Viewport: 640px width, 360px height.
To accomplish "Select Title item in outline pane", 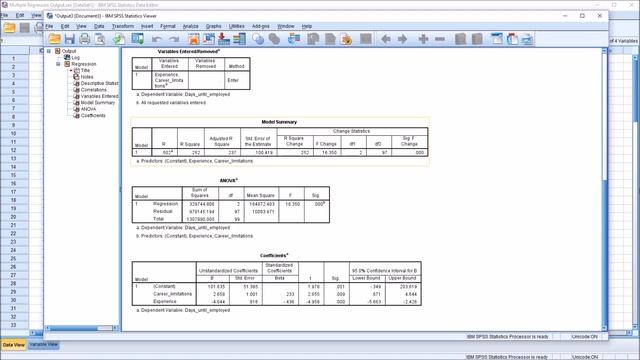I will click(85, 70).
